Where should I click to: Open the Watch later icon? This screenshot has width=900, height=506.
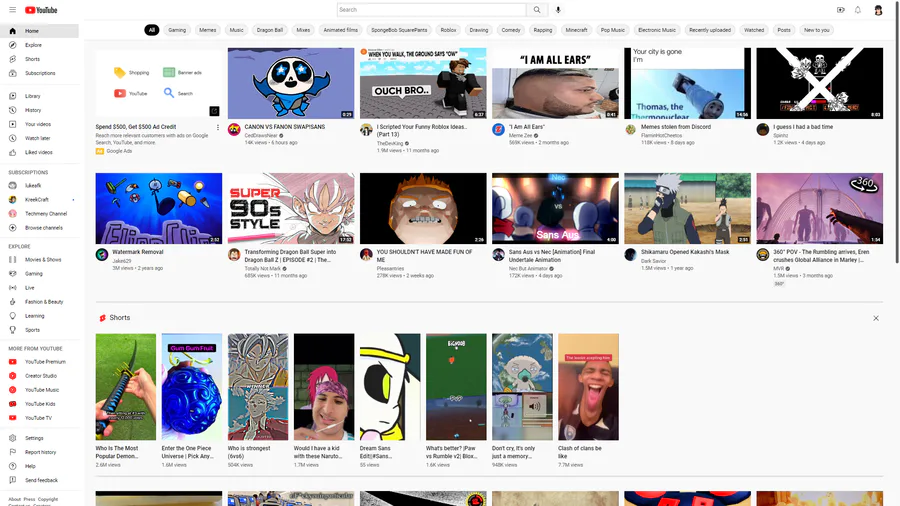[13, 138]
